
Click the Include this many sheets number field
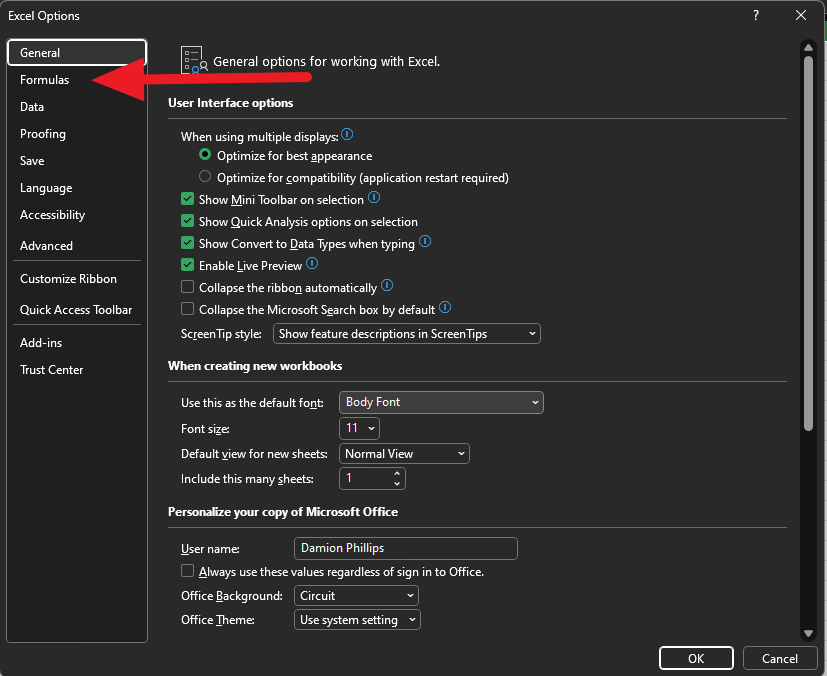click(x=366, y=479)
